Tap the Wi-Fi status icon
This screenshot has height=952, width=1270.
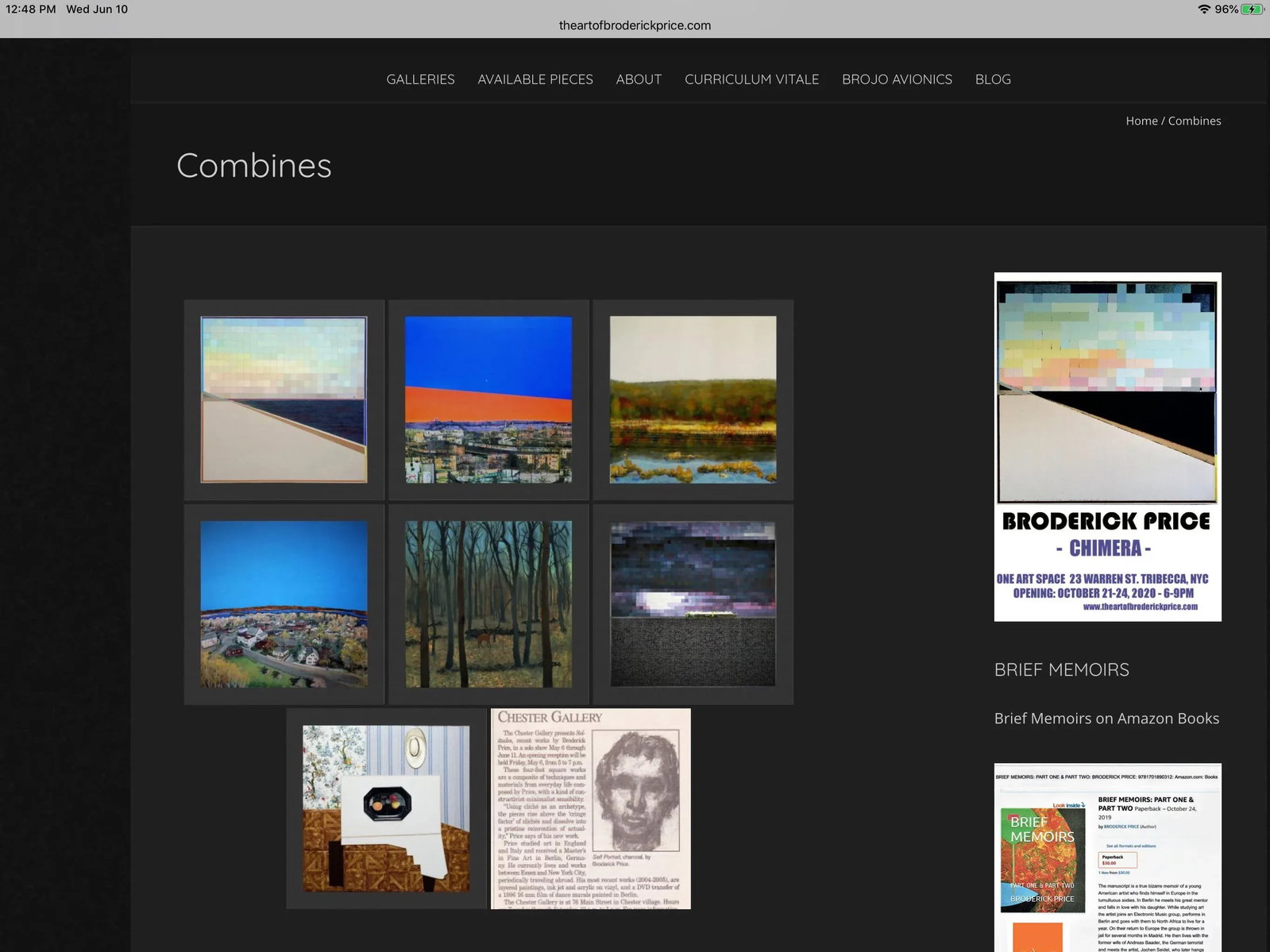1204,10
